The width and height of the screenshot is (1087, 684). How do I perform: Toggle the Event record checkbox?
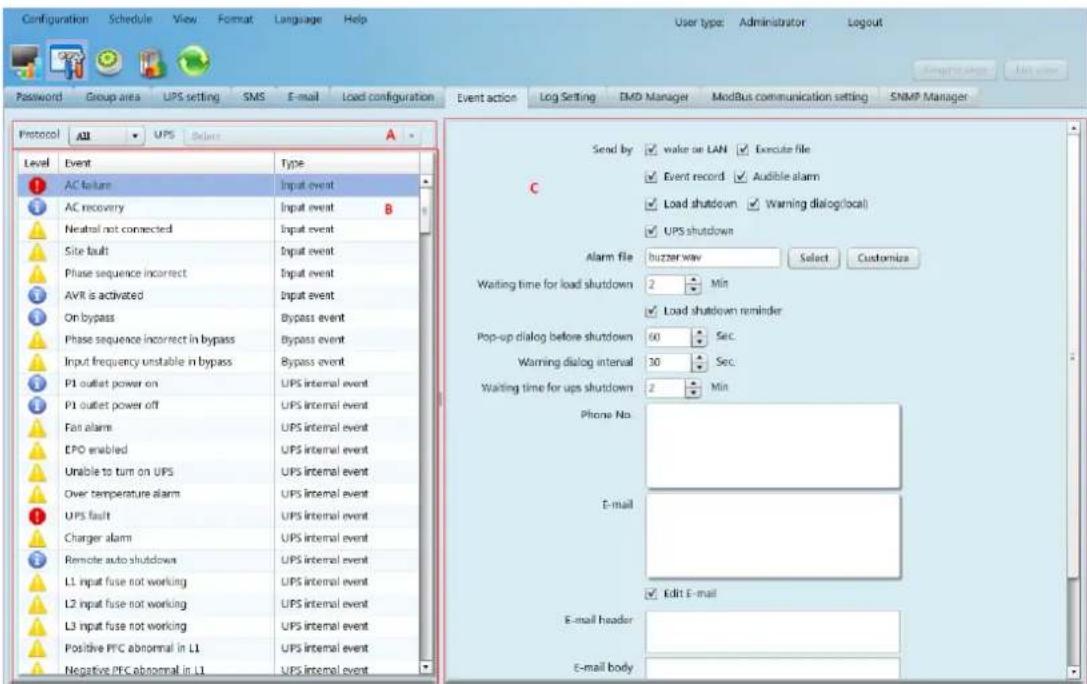pos(650,177)
